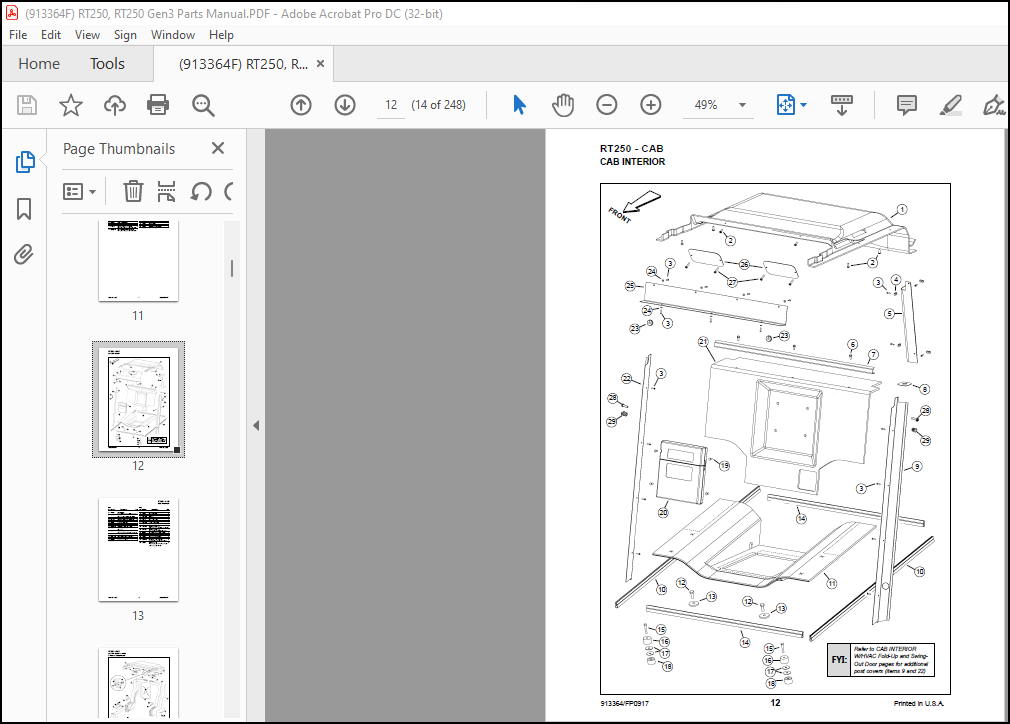This screenshot has height=724, width=1010.
Task: Select the Hand pan tool
Action: pos(563,105)
